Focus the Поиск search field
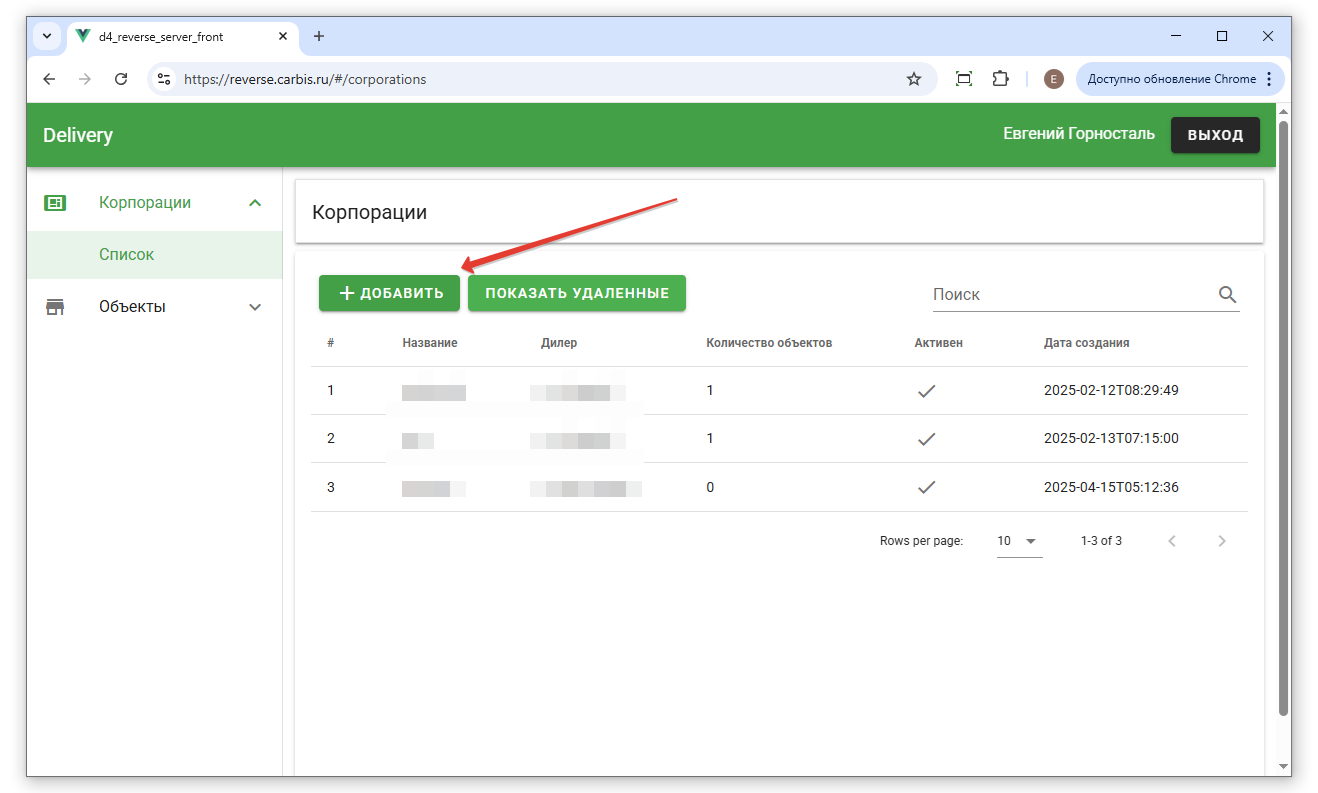Screen dimensions: 1318x793 coord(1070,294)
